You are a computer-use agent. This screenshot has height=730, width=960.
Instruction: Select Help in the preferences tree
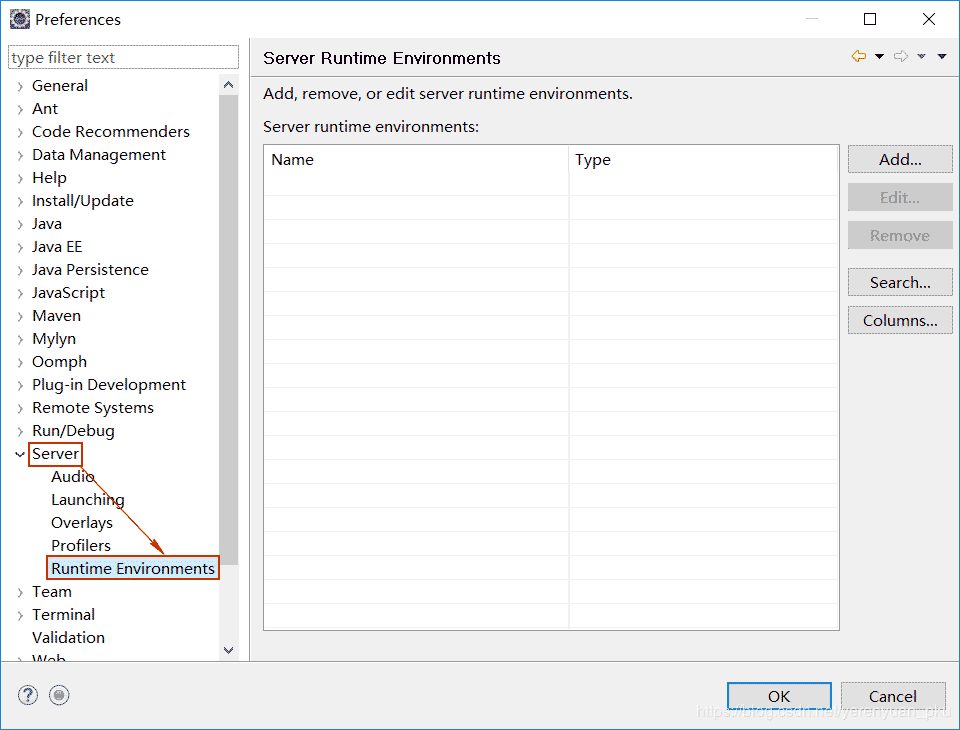49,178
